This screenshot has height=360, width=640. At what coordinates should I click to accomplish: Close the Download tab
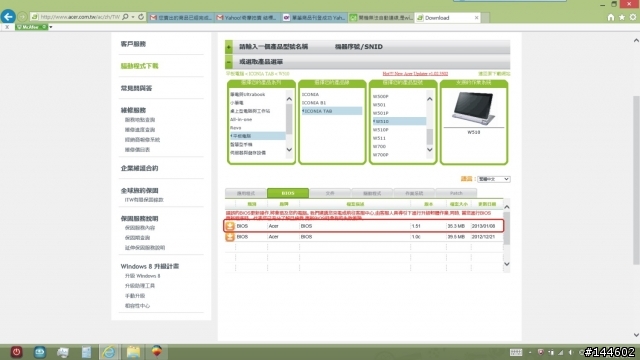[x=476, y=18]
